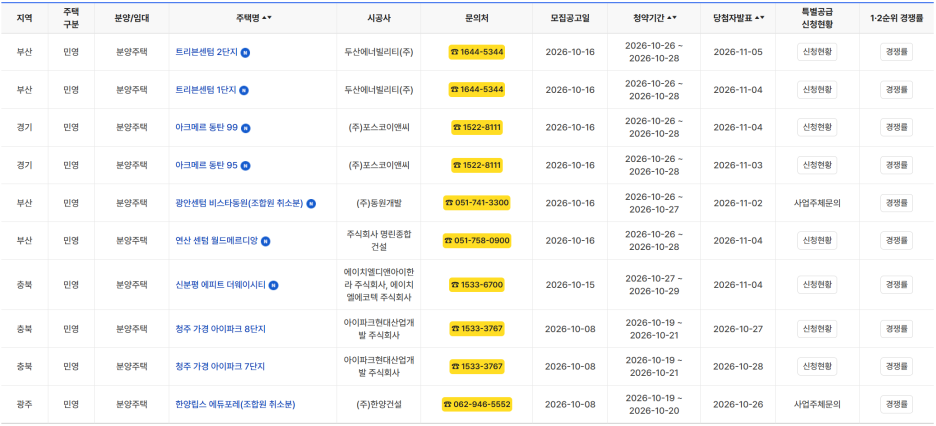Open 광안센텀 비스타동원(조합원 취소분) link
The height and width of the screenshot is (426, 936).
pos(239,203)
